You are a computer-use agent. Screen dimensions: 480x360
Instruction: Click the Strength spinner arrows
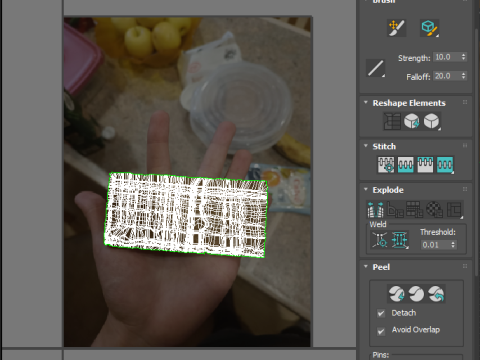pos(463,57)
